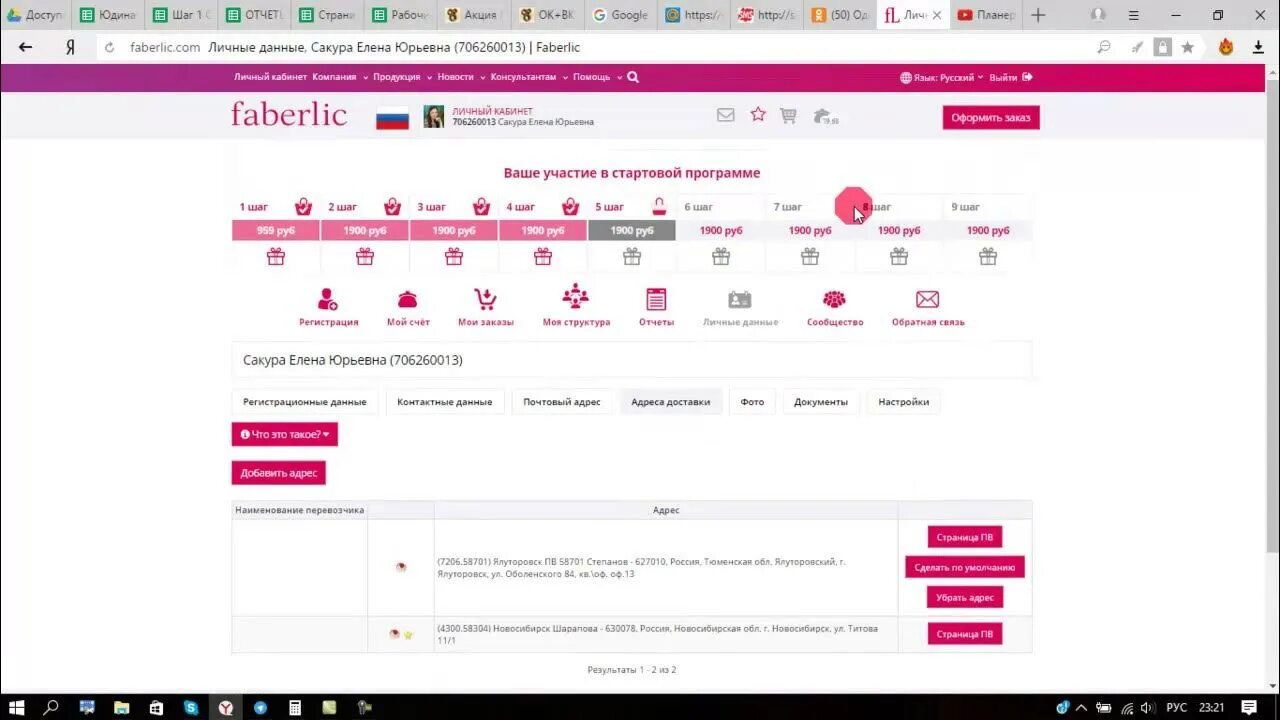Click the faberlic logo

tap(289, 114)
